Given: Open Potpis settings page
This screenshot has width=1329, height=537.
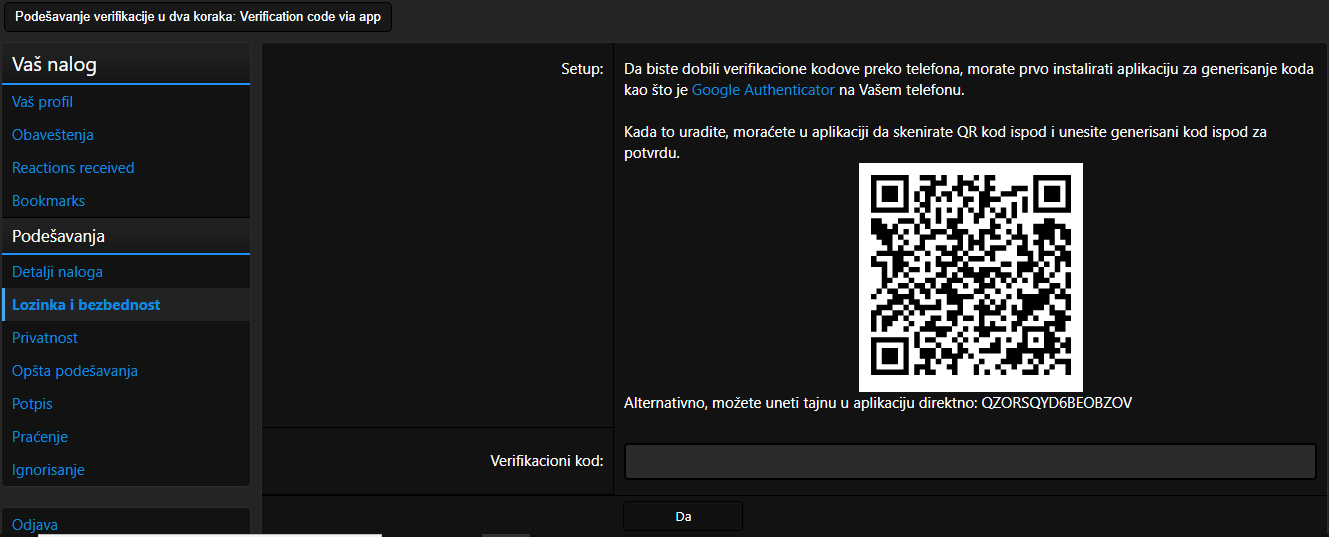Looking at the screenshot, I should coord(32,404).
